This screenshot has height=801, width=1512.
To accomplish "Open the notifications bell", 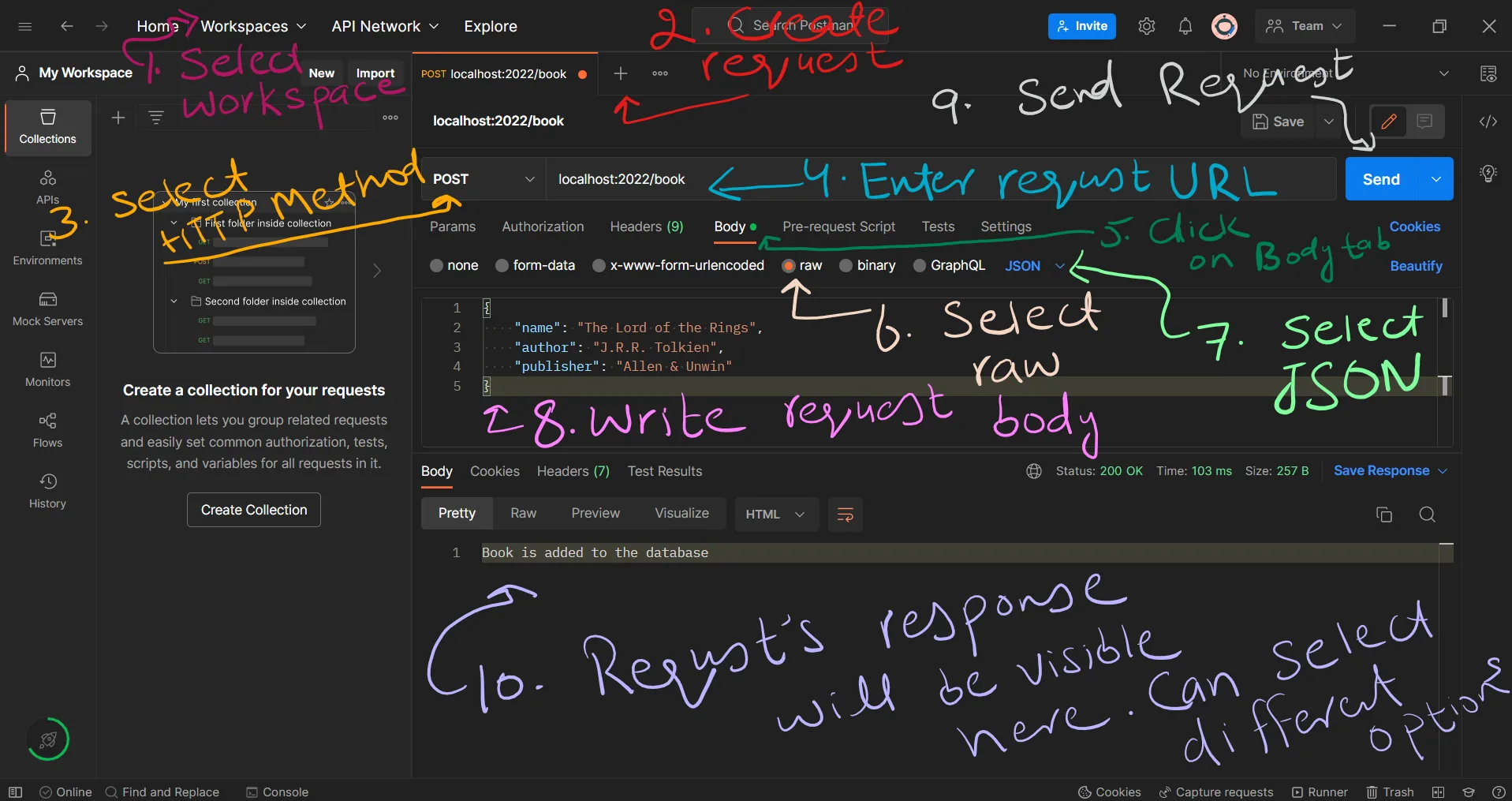I will pyautogui.click(x=1185, y=26).
